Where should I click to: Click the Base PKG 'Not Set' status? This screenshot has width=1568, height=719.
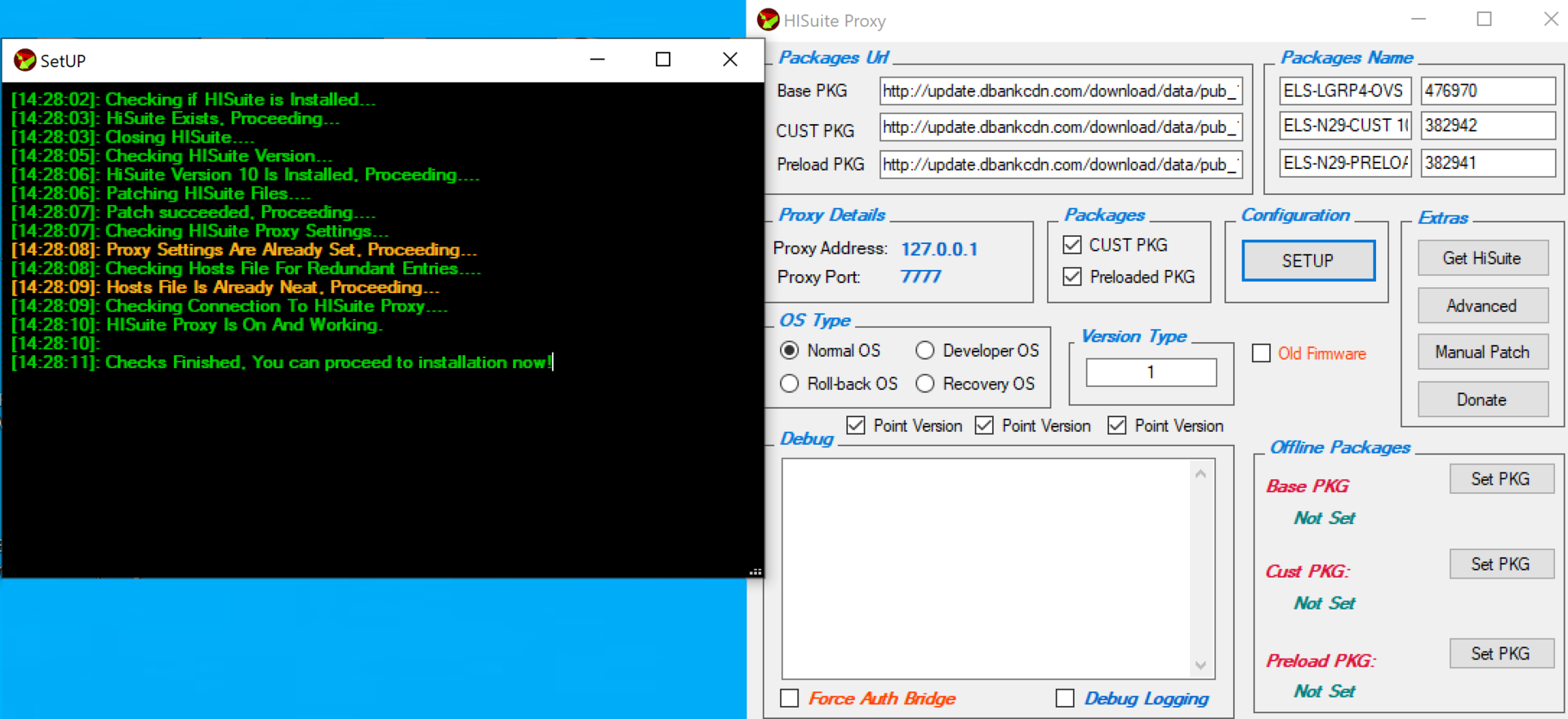(x=1325, y=518)
